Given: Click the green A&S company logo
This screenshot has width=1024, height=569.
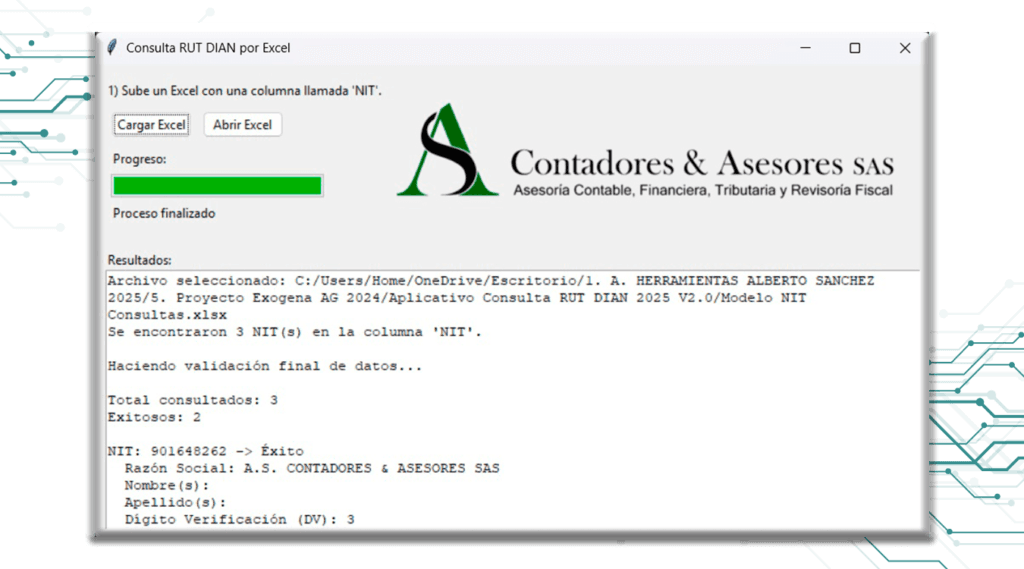Looking at the screenshot, I should [x=447, y=151].
